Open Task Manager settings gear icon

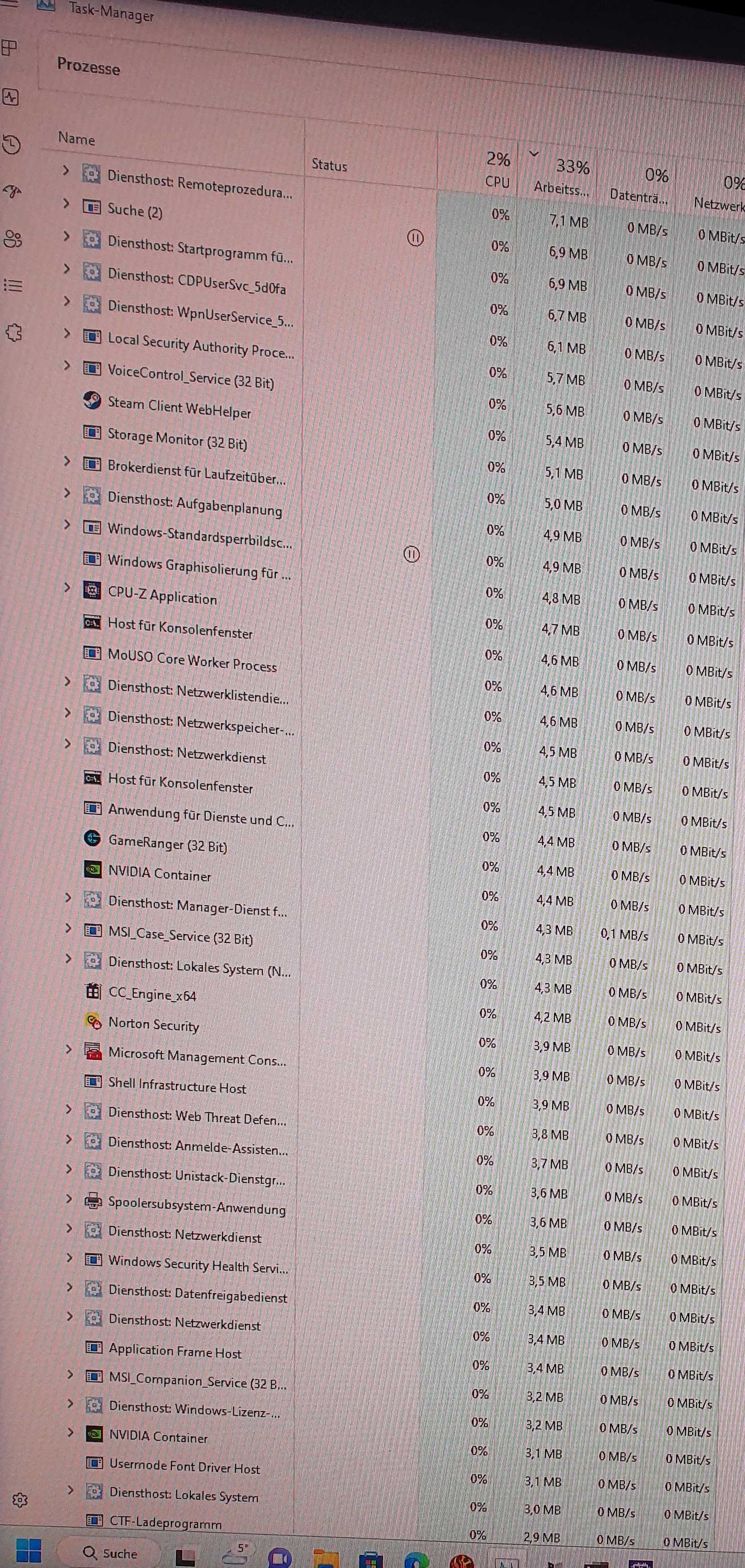(20, 1499)
